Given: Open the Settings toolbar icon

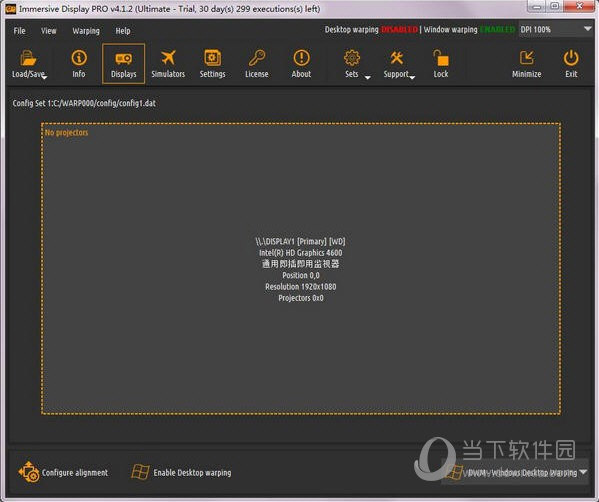Looking at the screenshot, I should coord(212,58).
